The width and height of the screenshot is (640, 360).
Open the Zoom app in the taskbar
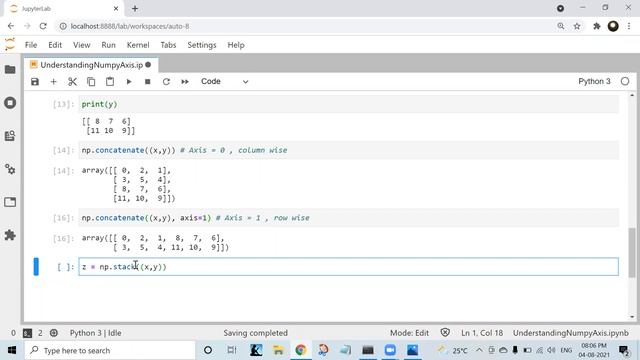(390, 350)
